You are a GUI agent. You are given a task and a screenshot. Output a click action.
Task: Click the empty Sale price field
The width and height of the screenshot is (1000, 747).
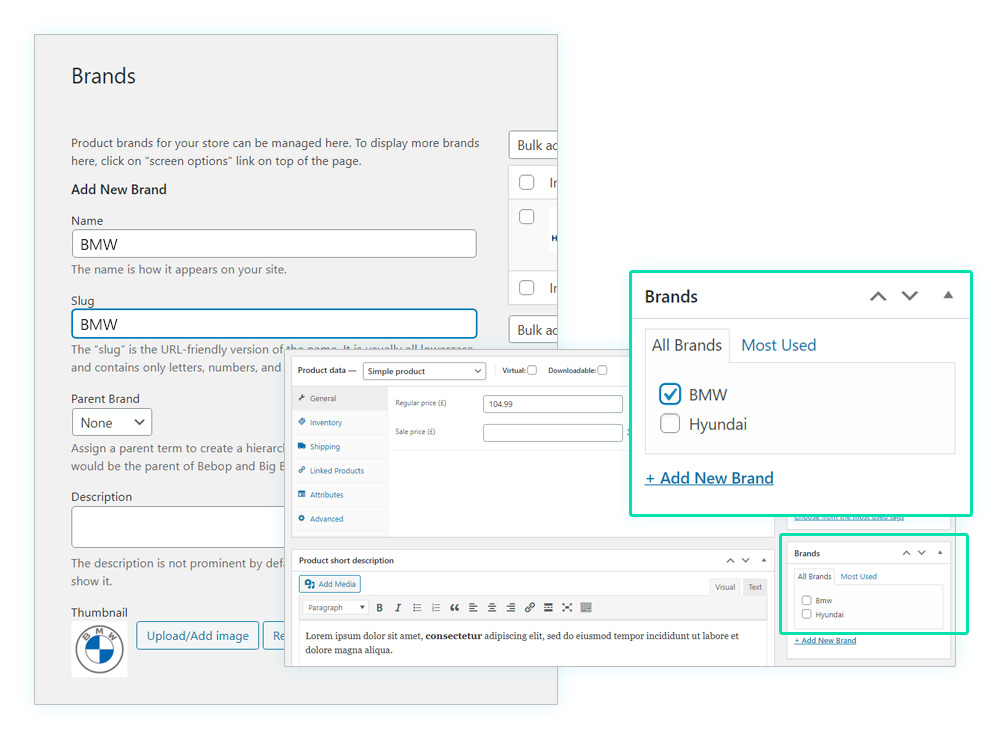pos(552,433)
